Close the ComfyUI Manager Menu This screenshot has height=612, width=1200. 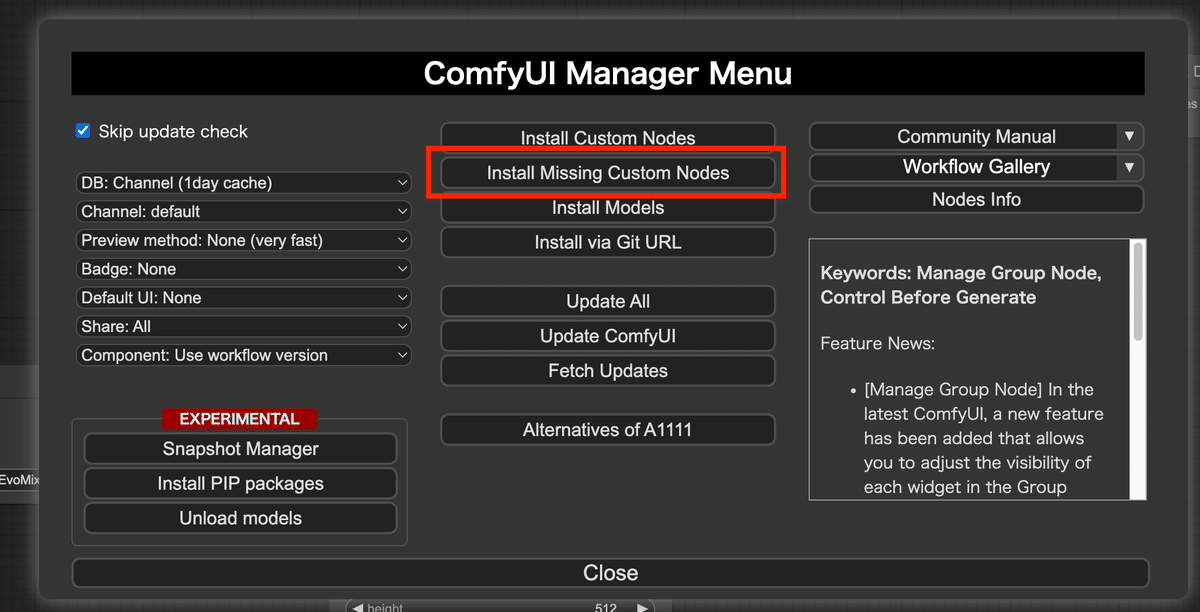click(x=610, y=573)
